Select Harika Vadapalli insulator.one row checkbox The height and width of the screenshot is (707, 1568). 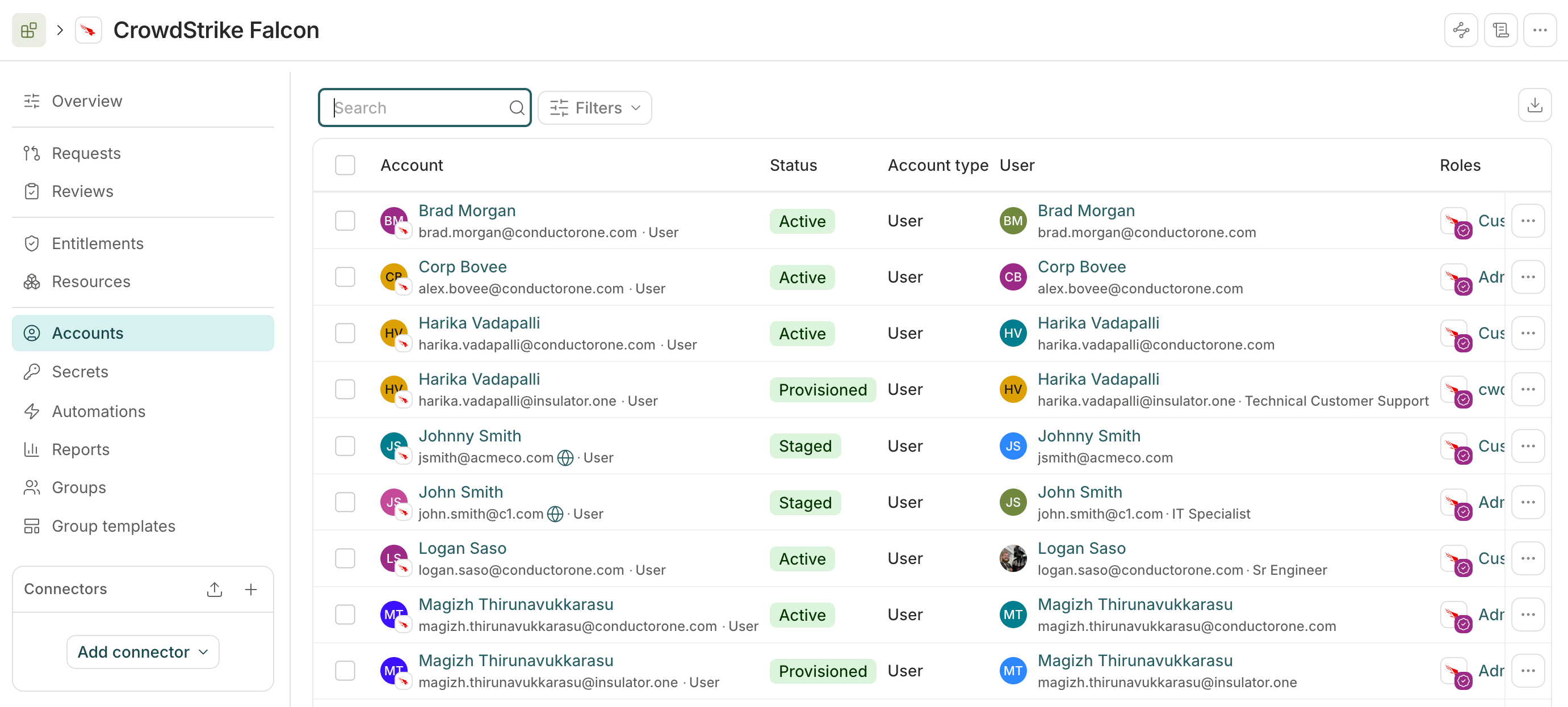[345, 389]
